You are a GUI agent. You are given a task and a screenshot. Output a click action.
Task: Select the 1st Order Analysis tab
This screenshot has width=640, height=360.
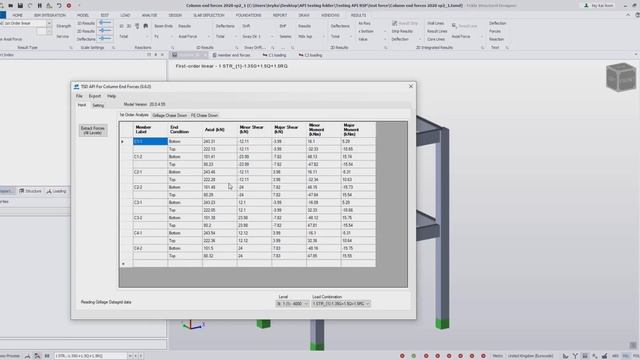pos(134,115)
